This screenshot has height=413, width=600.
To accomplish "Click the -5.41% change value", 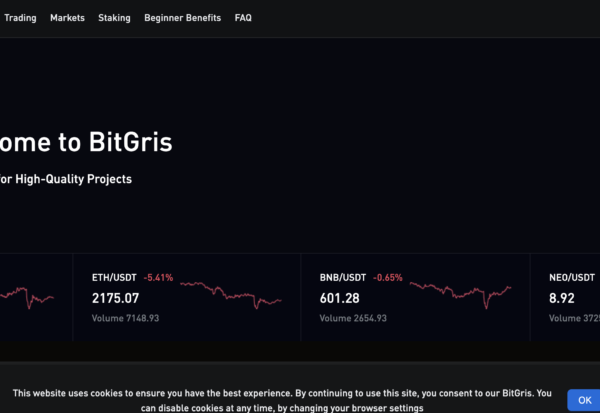I will tap(158, 278).
